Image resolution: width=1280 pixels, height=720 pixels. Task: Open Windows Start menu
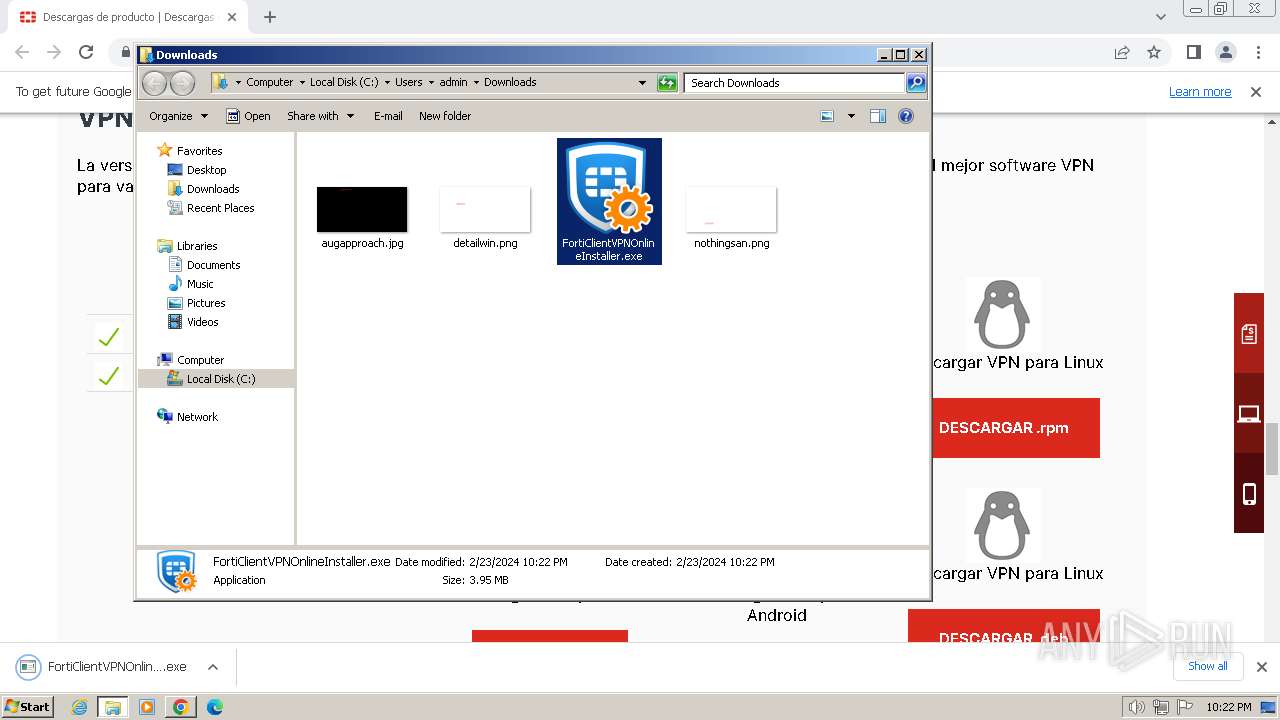pyautogui.click(x=28, y=707)
